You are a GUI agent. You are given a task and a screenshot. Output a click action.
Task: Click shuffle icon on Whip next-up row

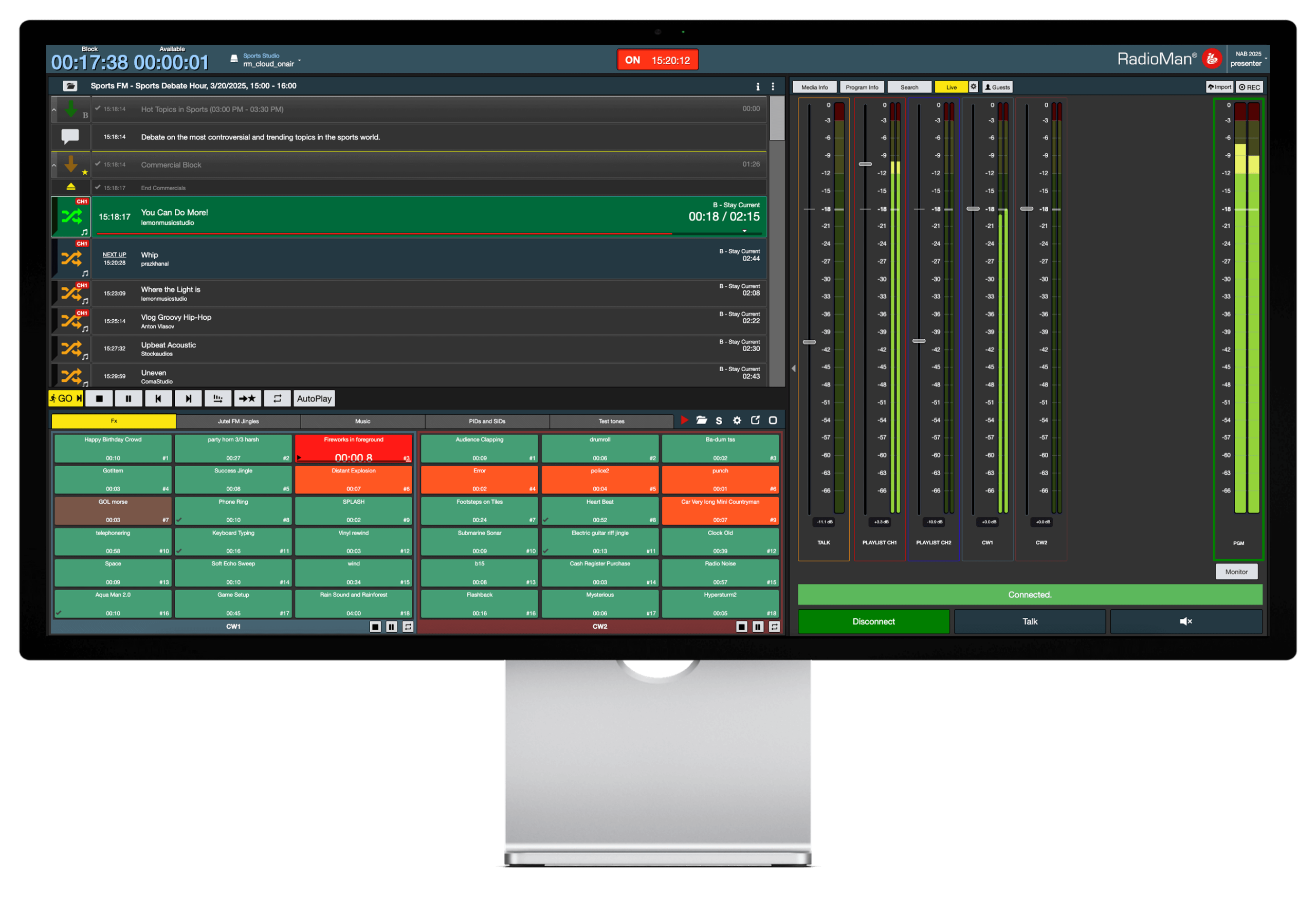pos(71,259)
